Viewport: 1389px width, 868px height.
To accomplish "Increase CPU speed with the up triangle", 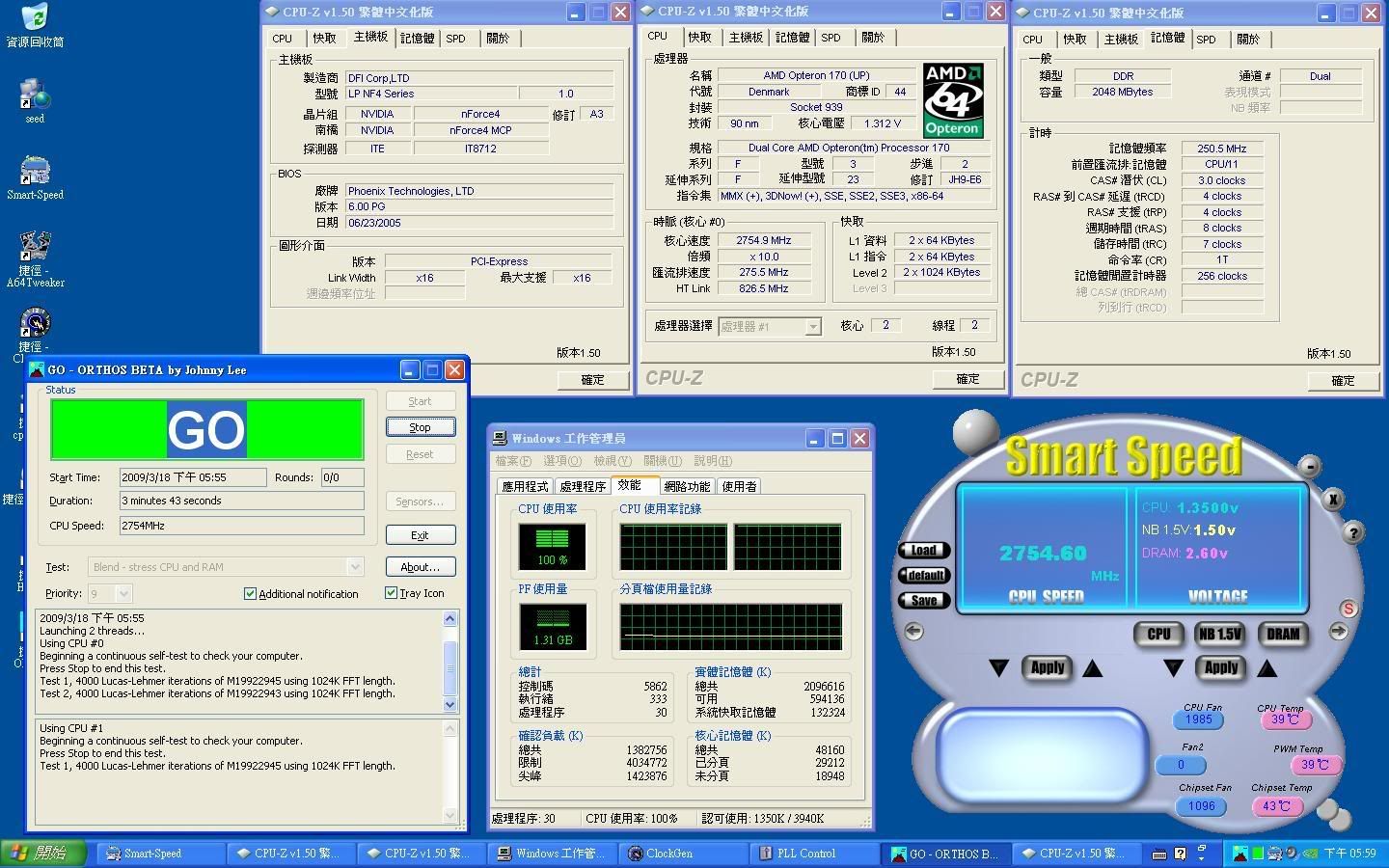I will pyautogui.click(x=1093, y=667).
